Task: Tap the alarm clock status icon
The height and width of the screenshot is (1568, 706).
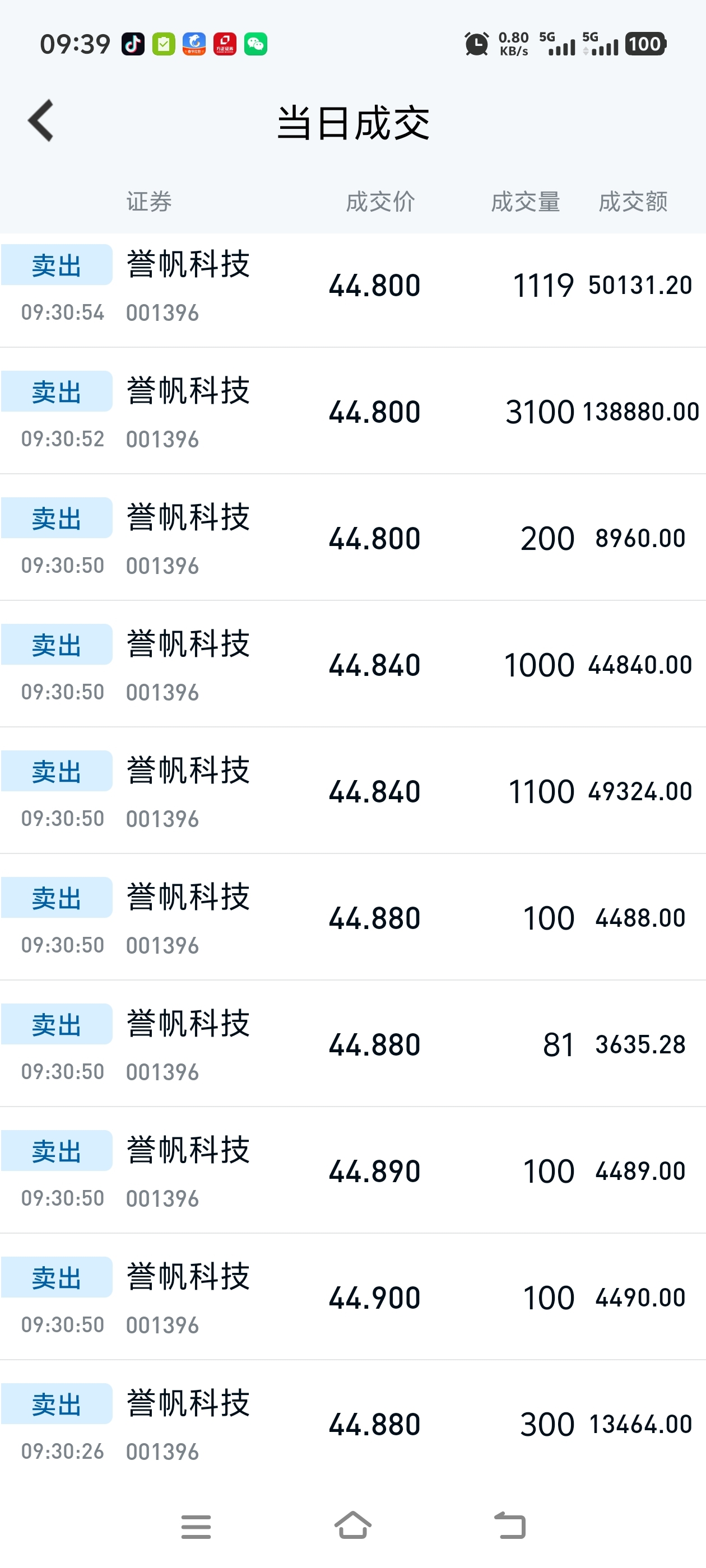Action: 476,44
